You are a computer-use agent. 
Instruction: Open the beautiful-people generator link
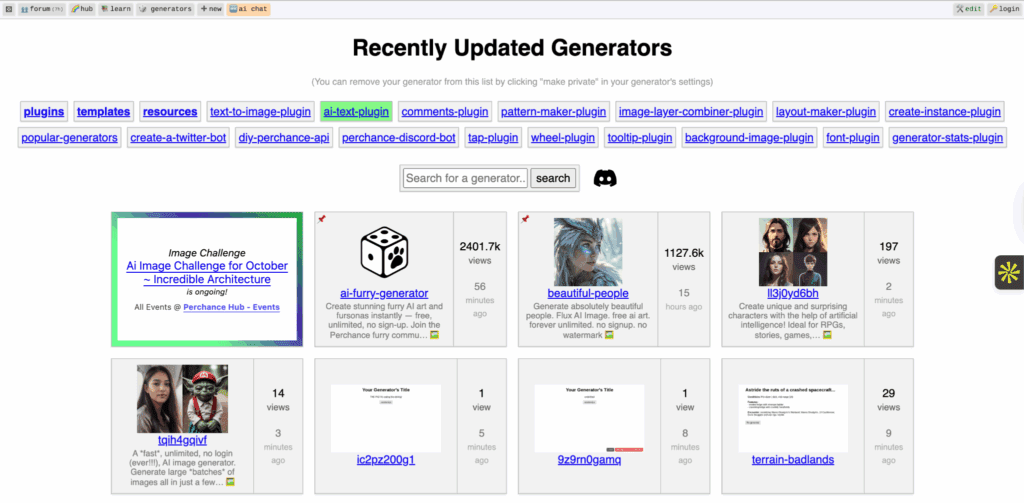(x=588, y=293)
